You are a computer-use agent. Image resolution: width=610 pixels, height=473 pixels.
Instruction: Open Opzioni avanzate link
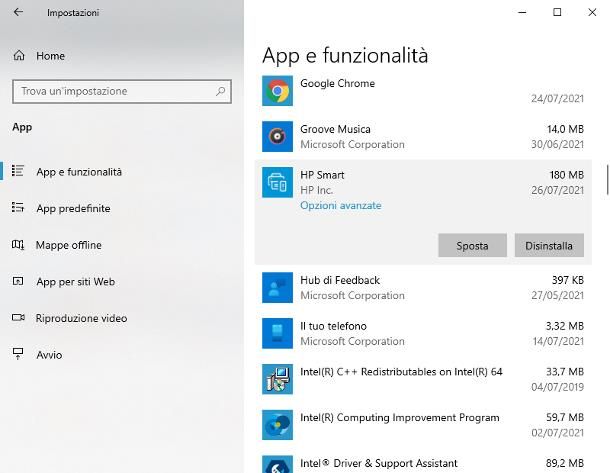point(341,205)
